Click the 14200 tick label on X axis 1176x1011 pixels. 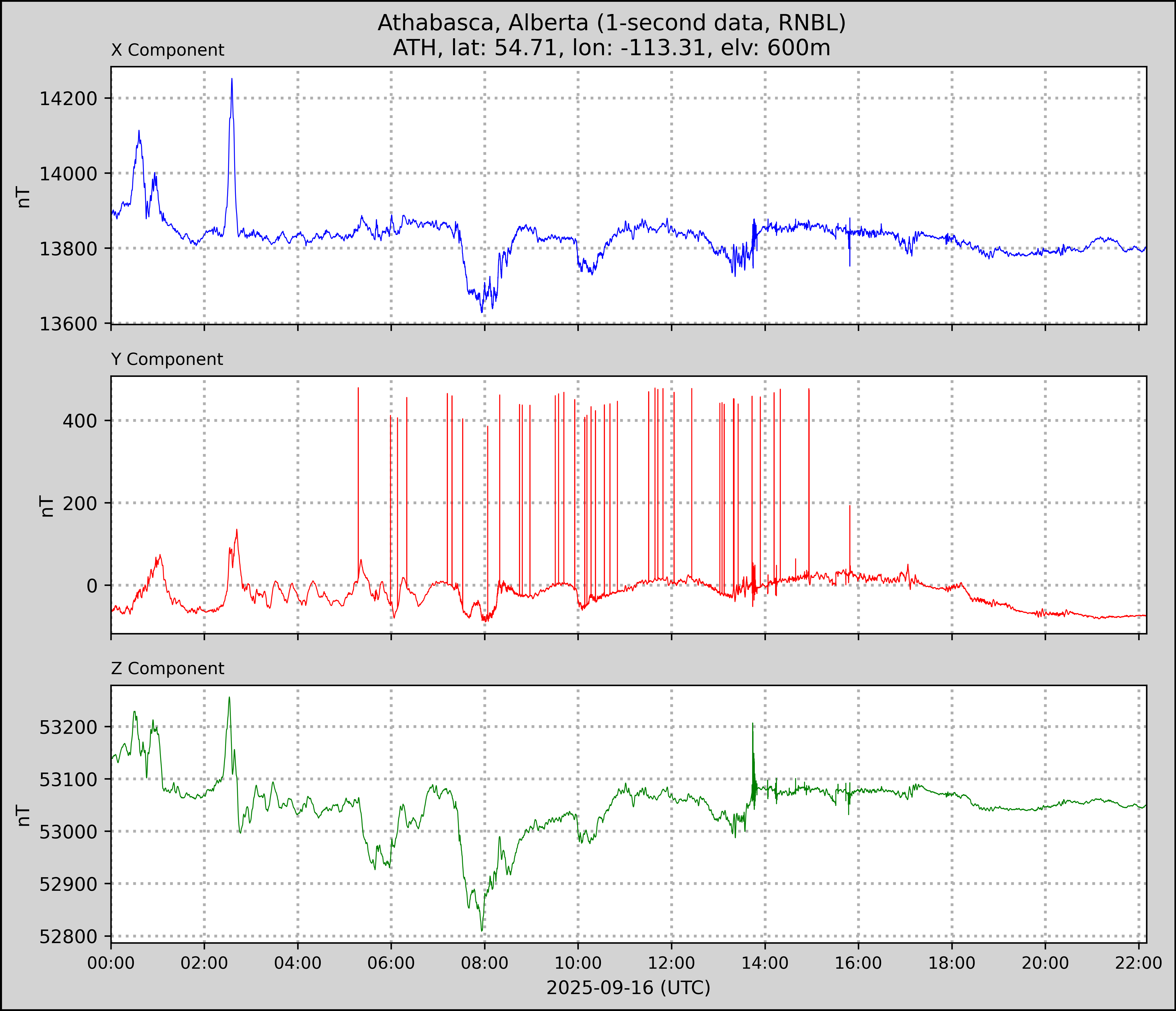68,99
